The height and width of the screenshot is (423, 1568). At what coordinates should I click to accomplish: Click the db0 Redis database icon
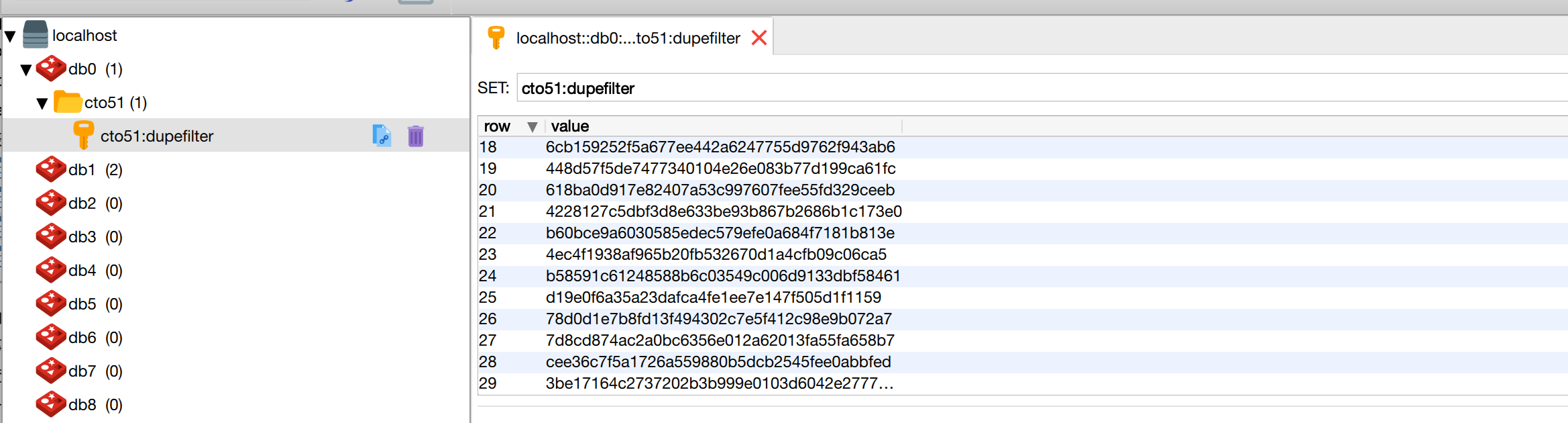51,68
